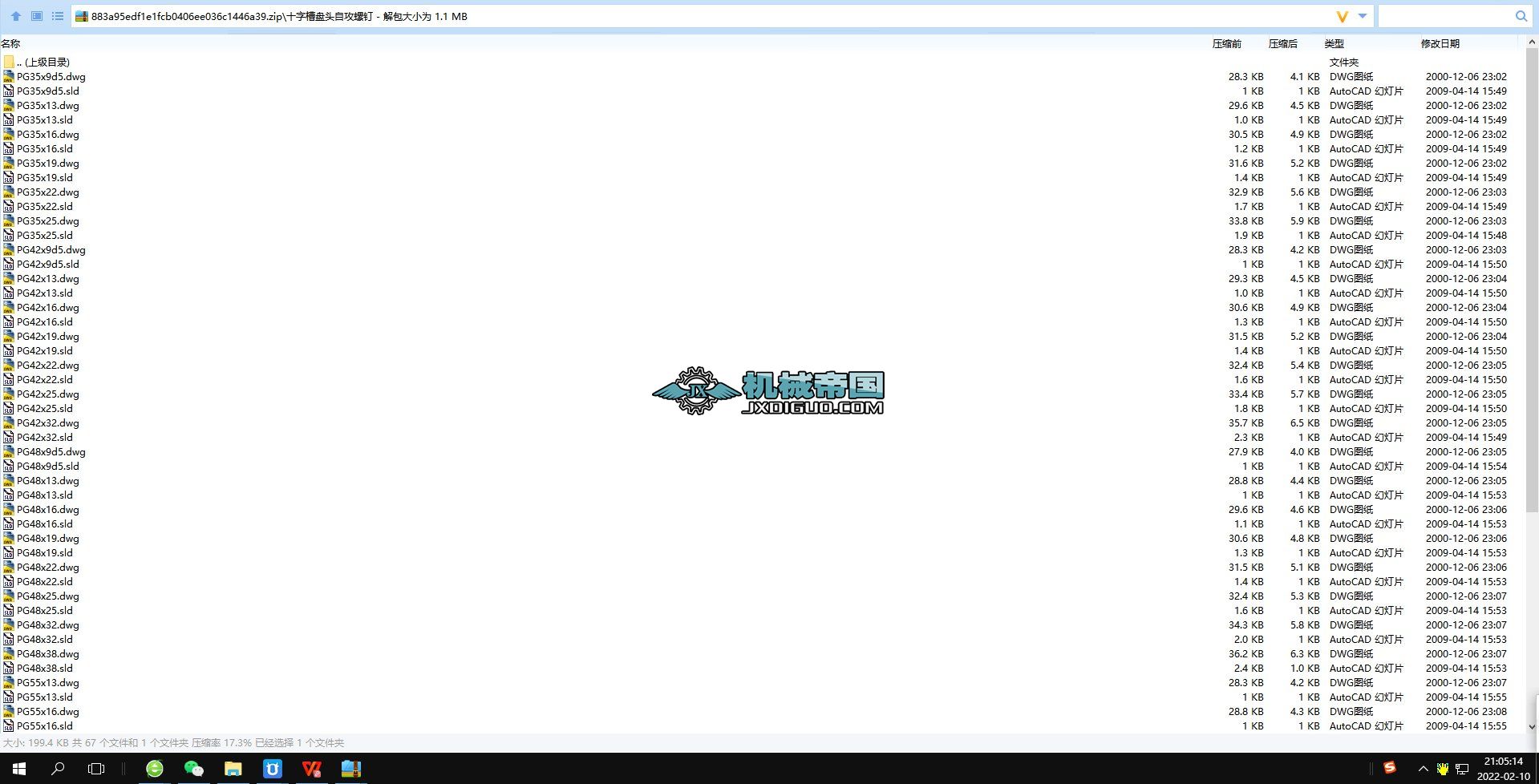
Task: Sort files by the 类型 column header
Action: pos(1334,44)
